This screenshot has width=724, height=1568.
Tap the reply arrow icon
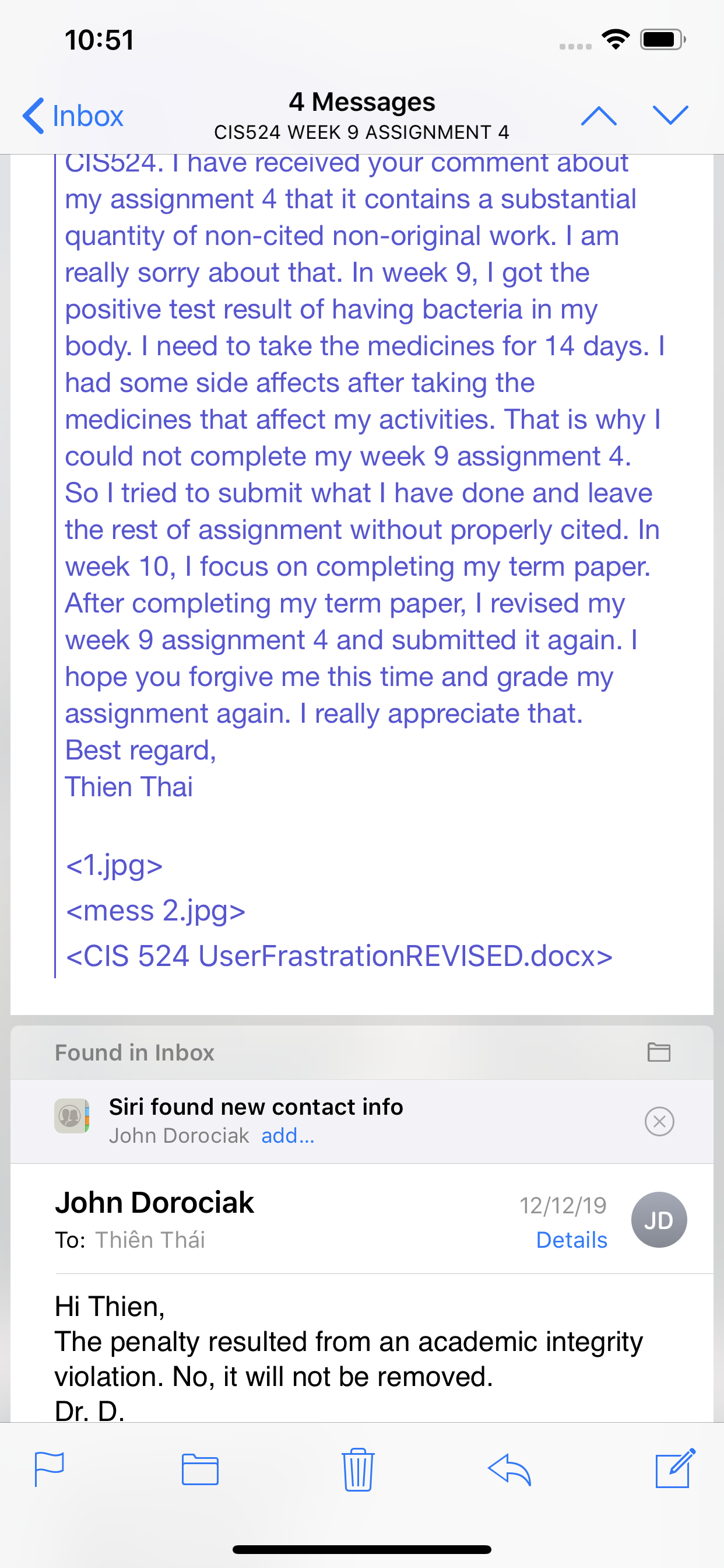point(510,1469)
